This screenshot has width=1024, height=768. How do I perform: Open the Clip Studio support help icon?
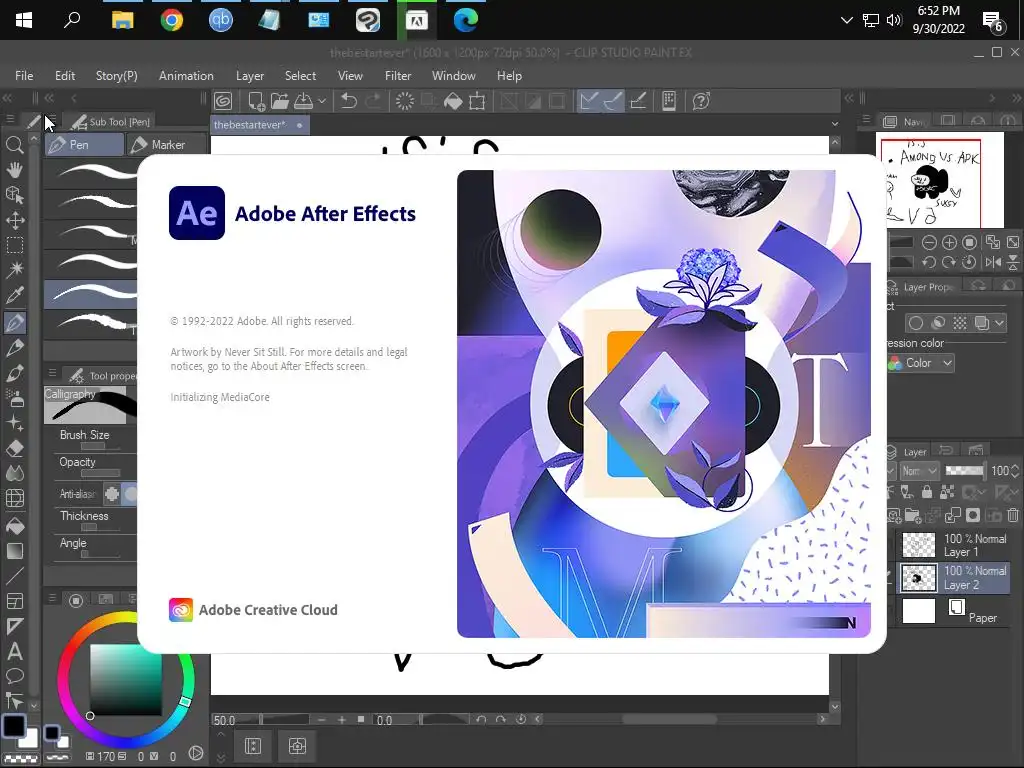coord(701,101)
